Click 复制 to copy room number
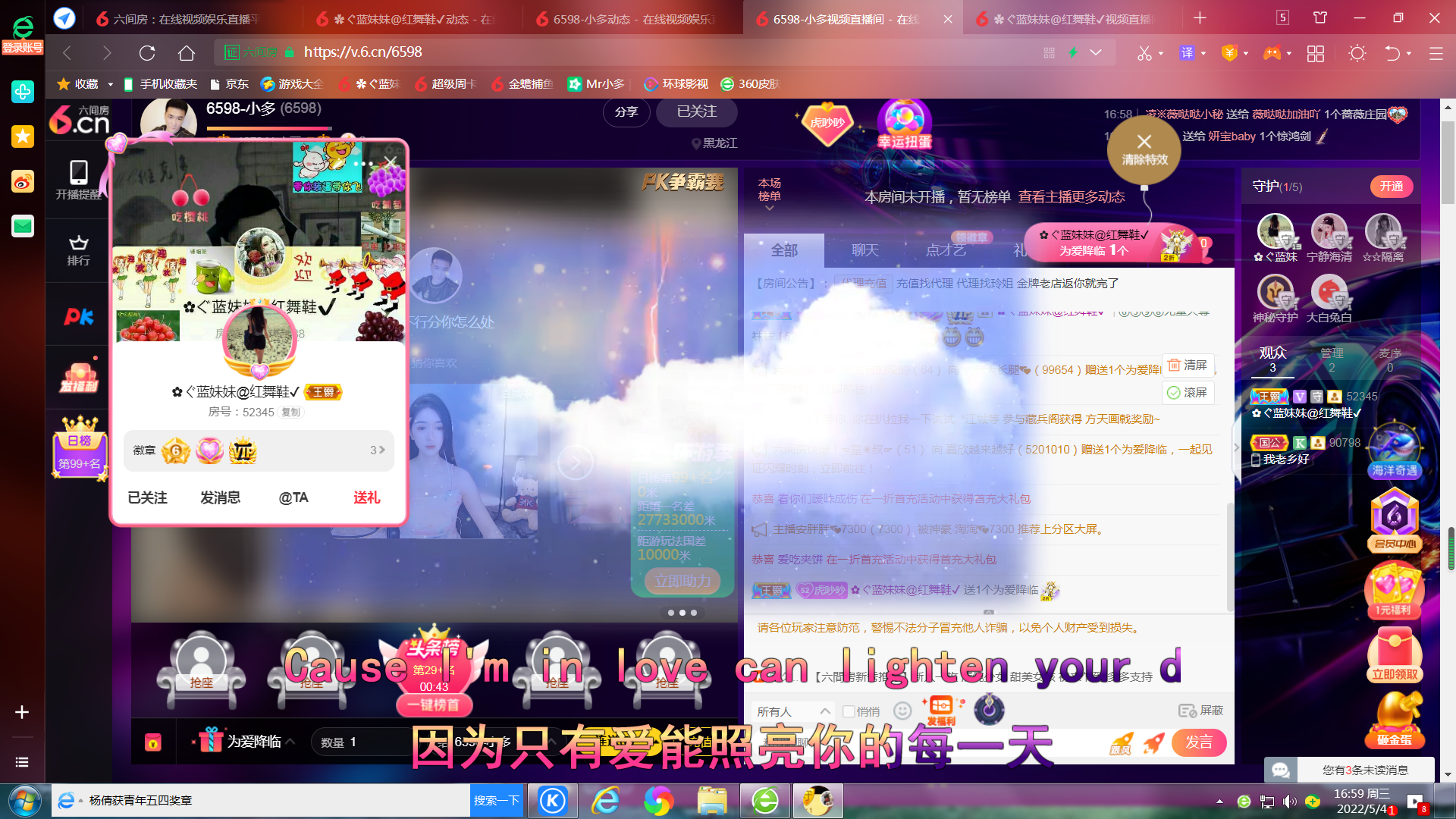The height and width of the screenshot is (819, 1456). (291, 413)
